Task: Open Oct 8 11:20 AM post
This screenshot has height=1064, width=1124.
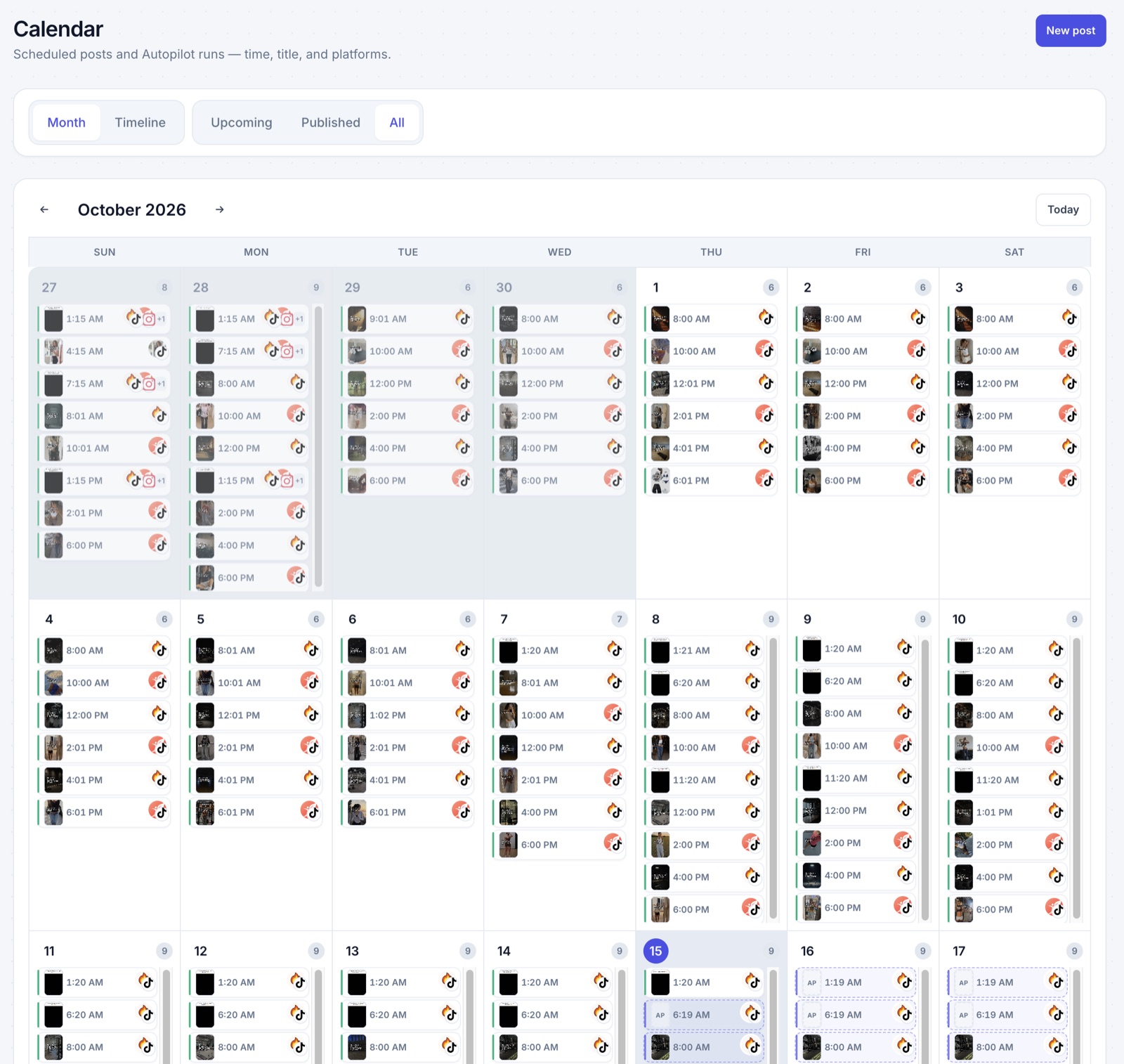Action: [x=705, y=780]
